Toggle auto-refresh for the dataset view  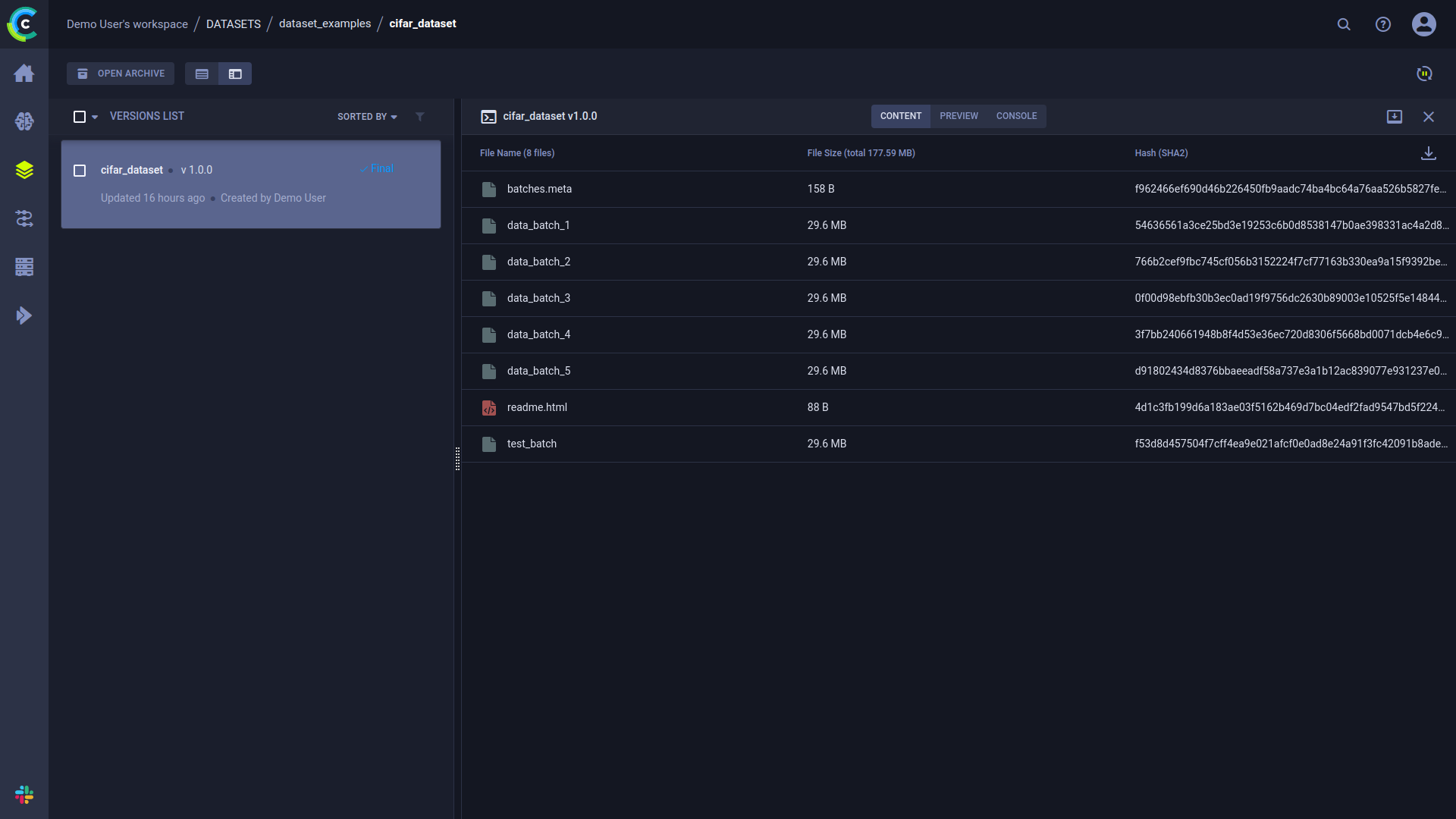1424,74
